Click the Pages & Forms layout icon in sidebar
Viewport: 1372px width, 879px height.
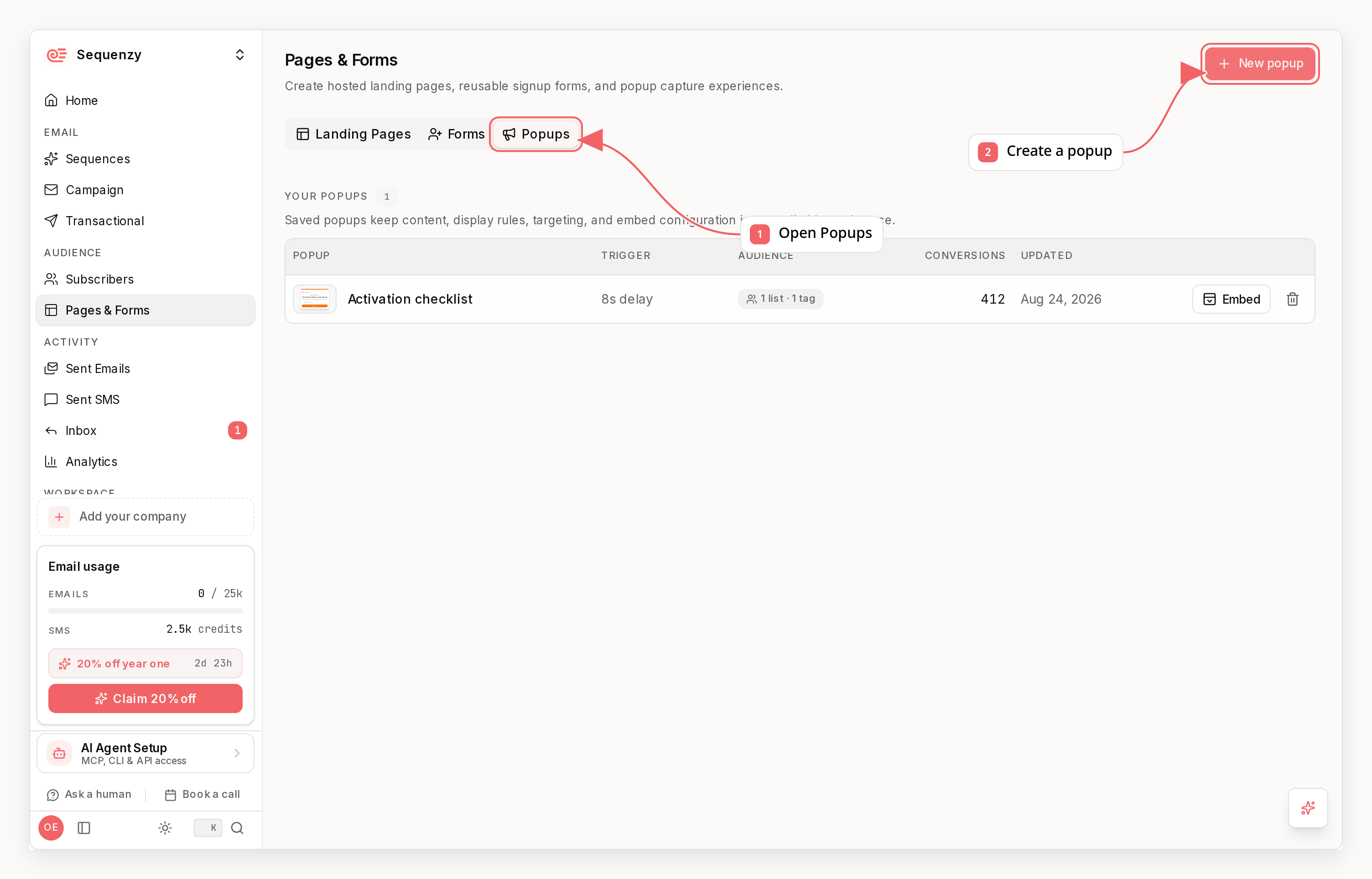[x=52, y=310]
